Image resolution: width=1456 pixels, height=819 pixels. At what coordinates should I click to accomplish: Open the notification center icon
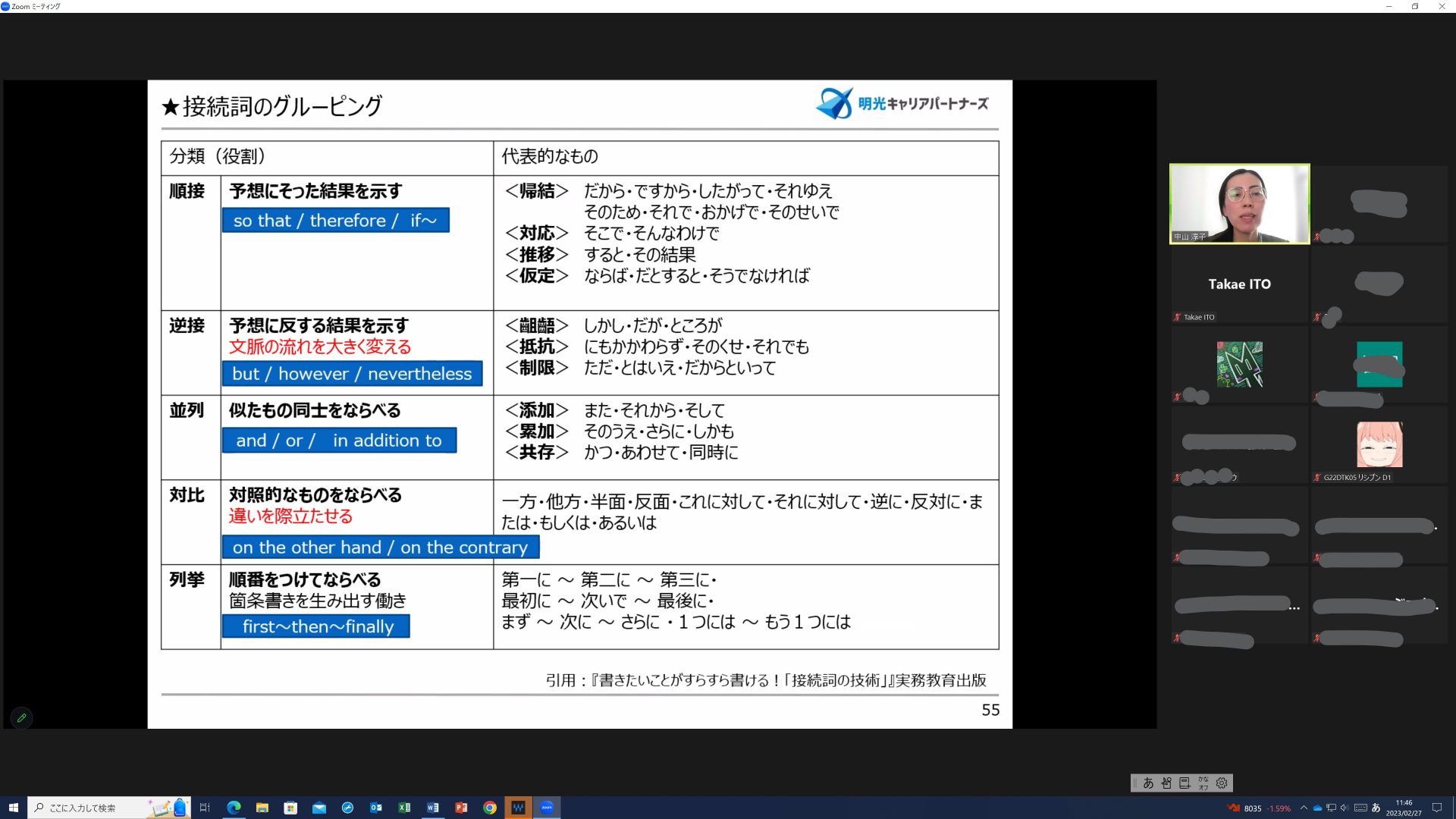click(1436, 808)
